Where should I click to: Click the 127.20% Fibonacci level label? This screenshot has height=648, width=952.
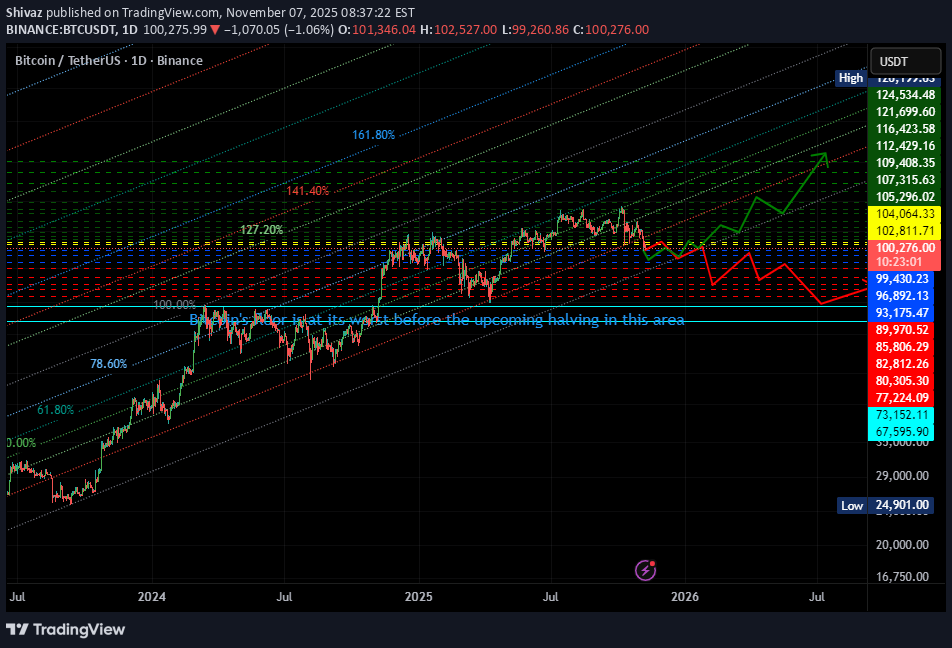(262, 230)
